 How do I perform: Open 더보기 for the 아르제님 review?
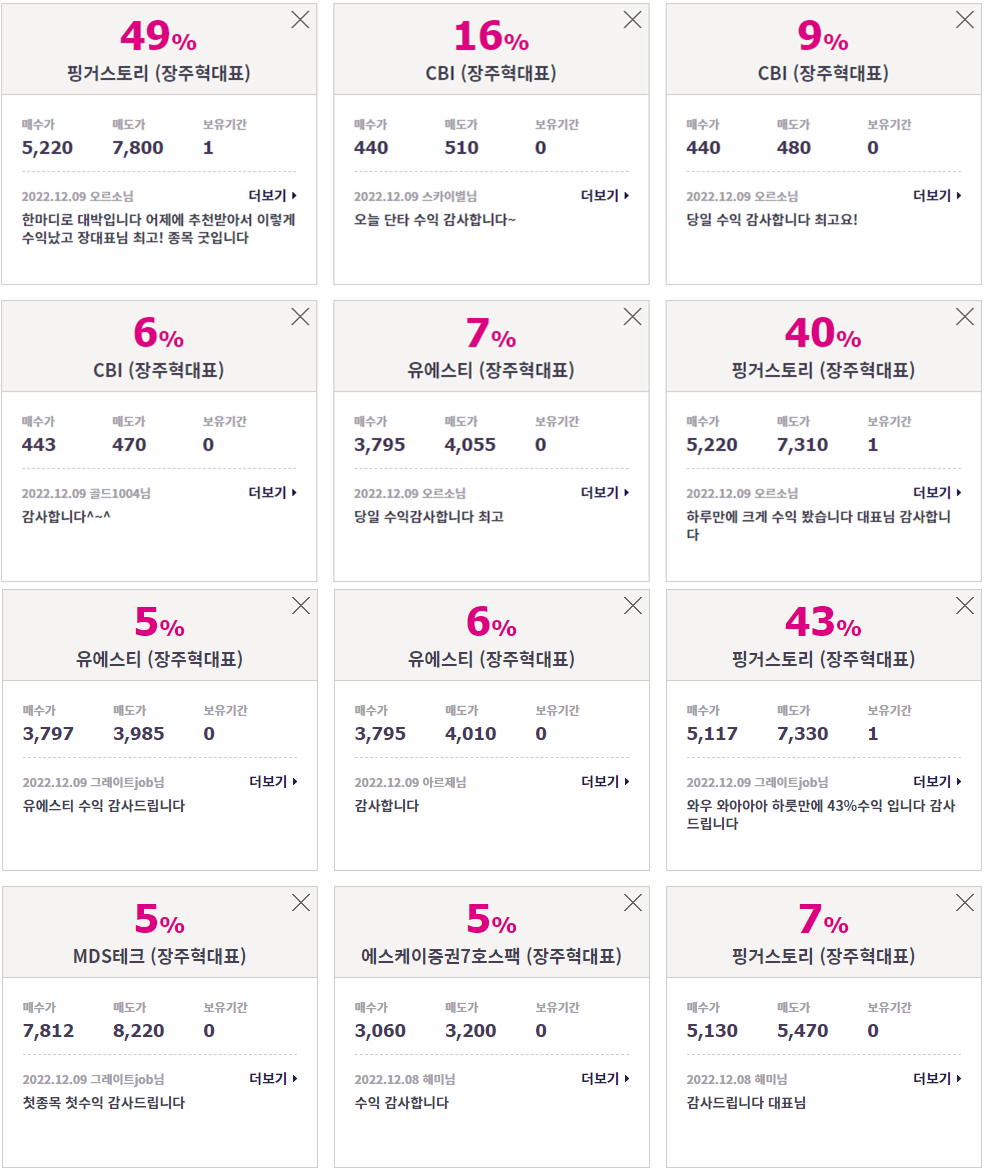(x=605, y=782)
